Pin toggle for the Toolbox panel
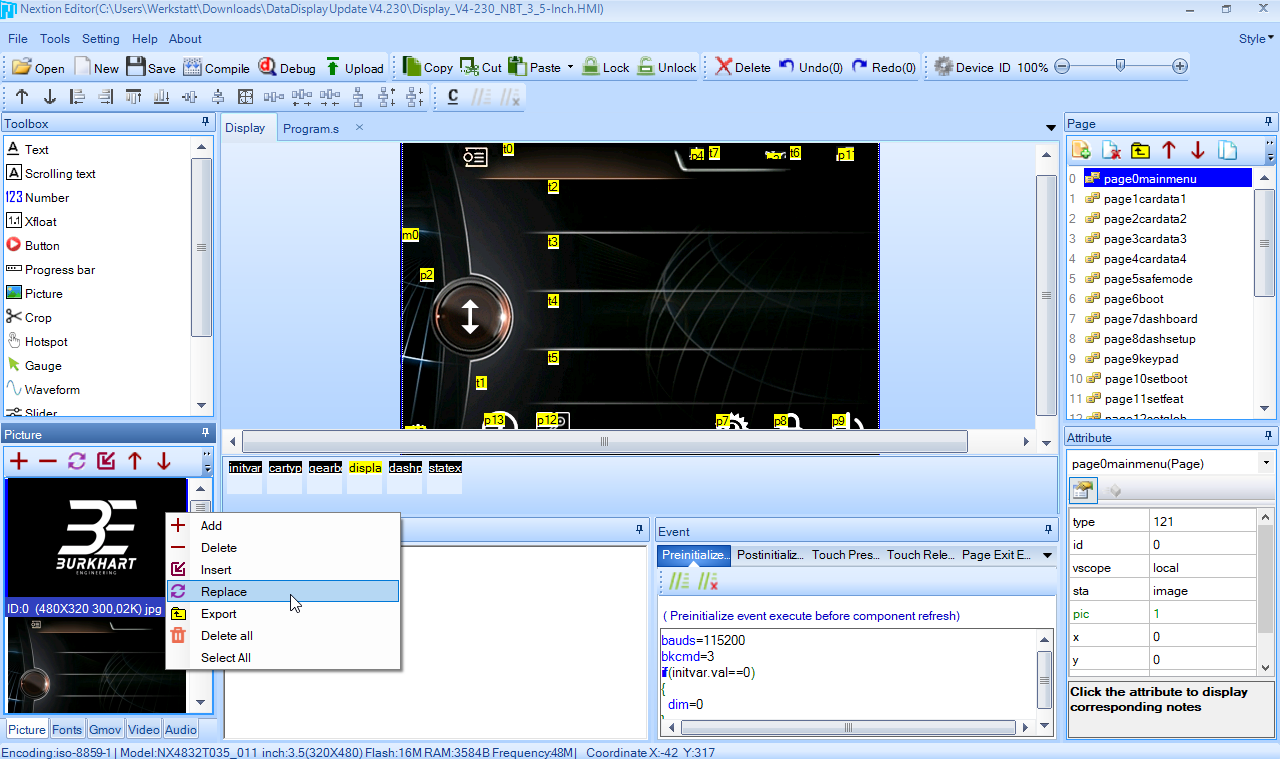This screenshot has width=1280, height=759. pyautogui.click(x=205, y=123)
